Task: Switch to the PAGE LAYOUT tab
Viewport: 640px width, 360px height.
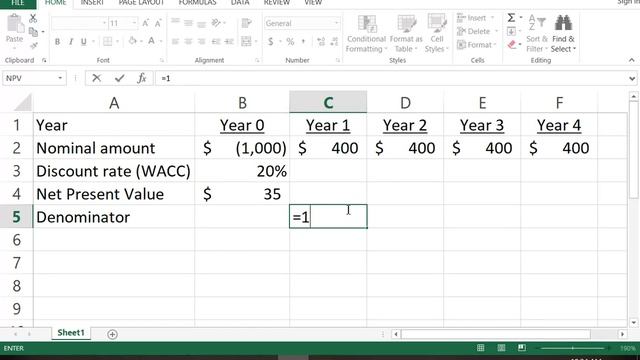Action: 141,3
